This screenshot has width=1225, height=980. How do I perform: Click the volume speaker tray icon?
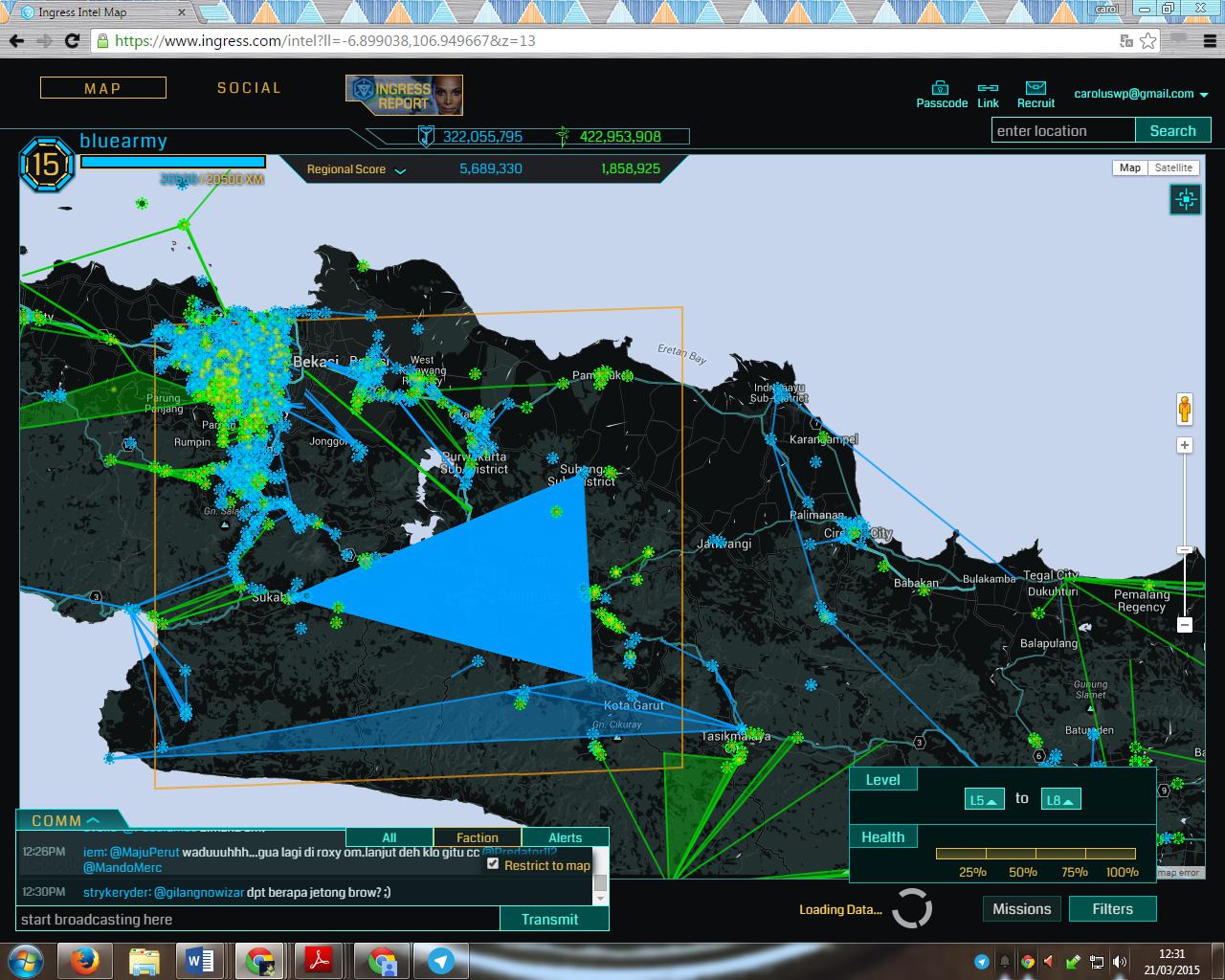tap(1120, 962)
